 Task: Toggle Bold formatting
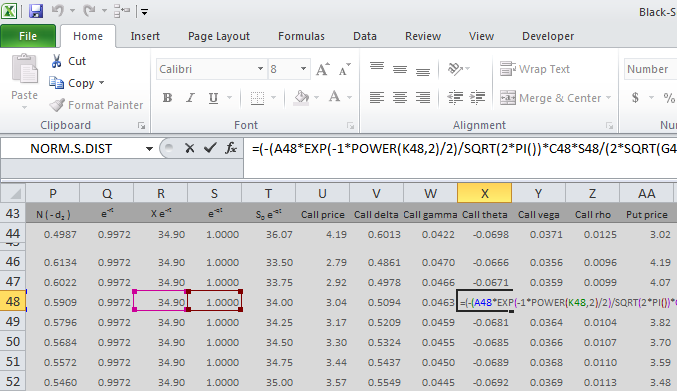[168, 98]
